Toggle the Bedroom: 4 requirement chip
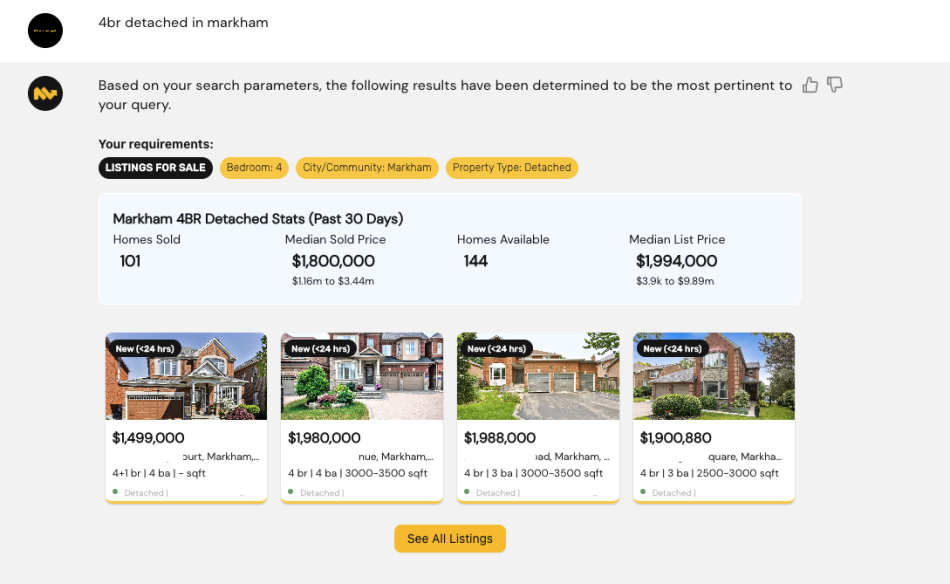 (x=254, y=168)
